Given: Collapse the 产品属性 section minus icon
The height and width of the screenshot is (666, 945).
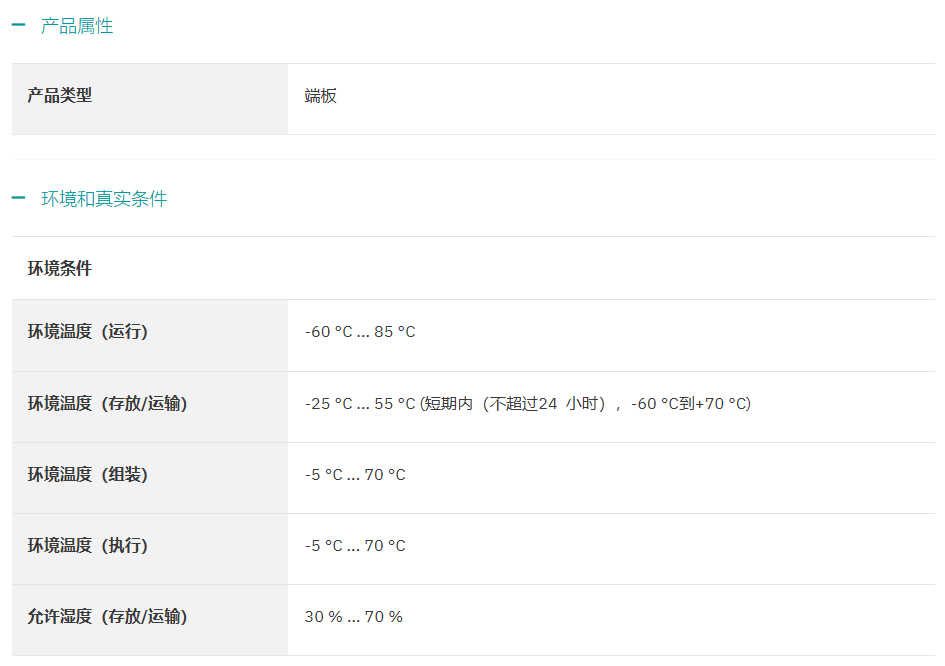Looking at the screenshot, I should click(x=19, y=25).
